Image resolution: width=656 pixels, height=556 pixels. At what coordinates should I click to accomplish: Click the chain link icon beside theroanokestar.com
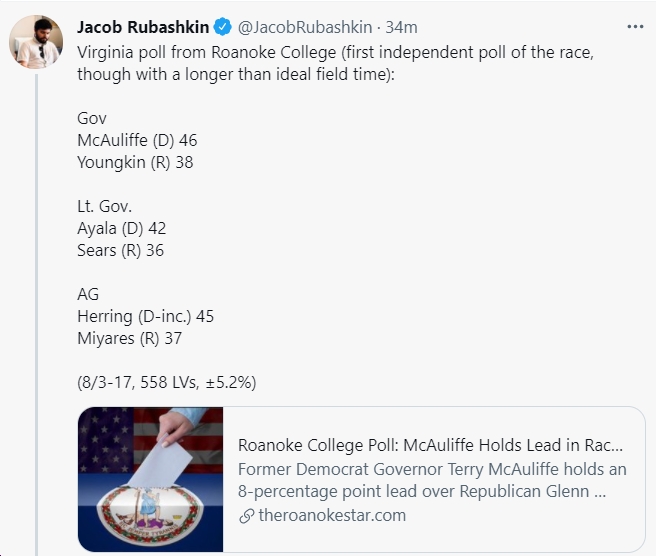(247, 516)
